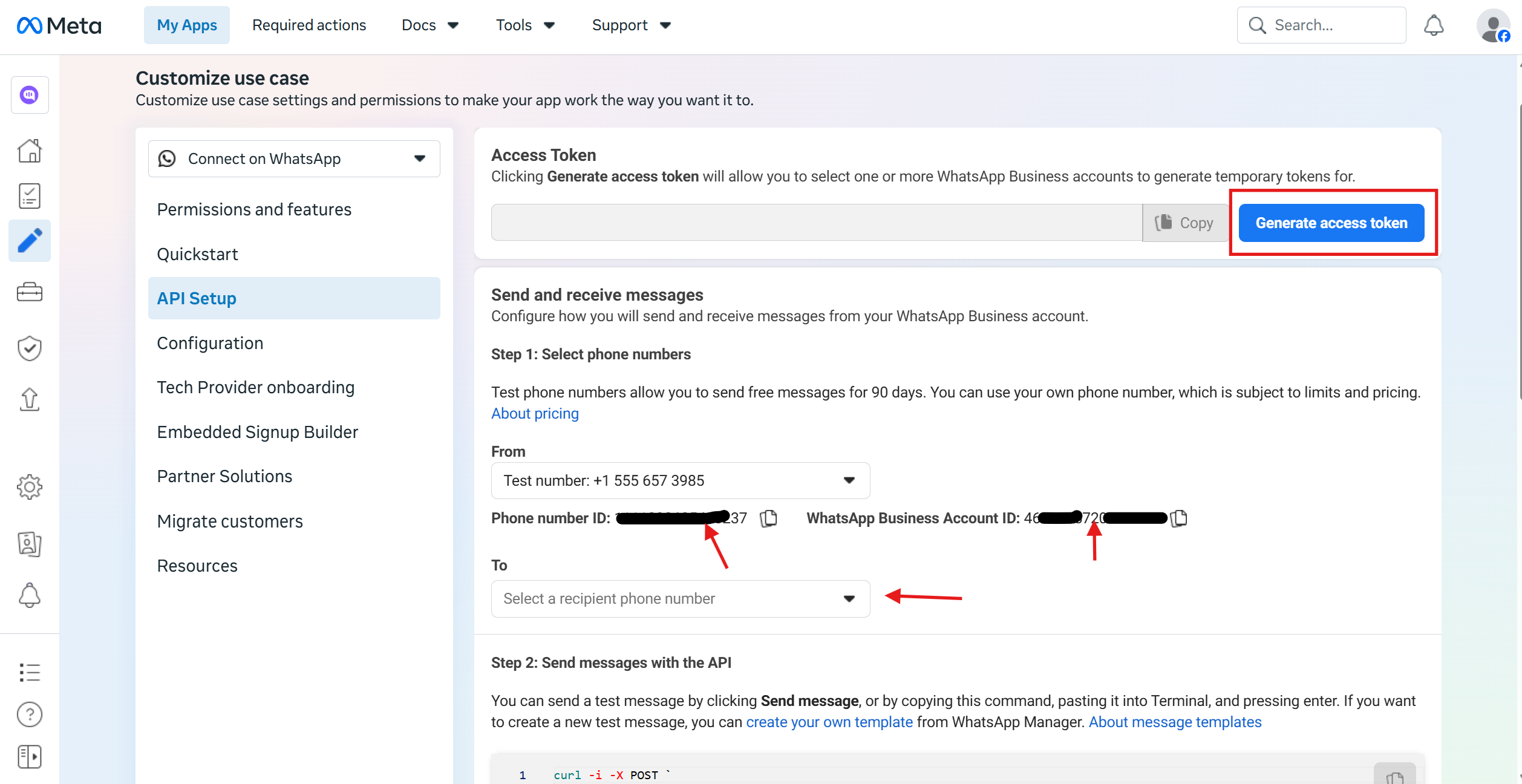1522x784 pixels.
Task: Open Partner Solutions
Action: coord(224,476)
